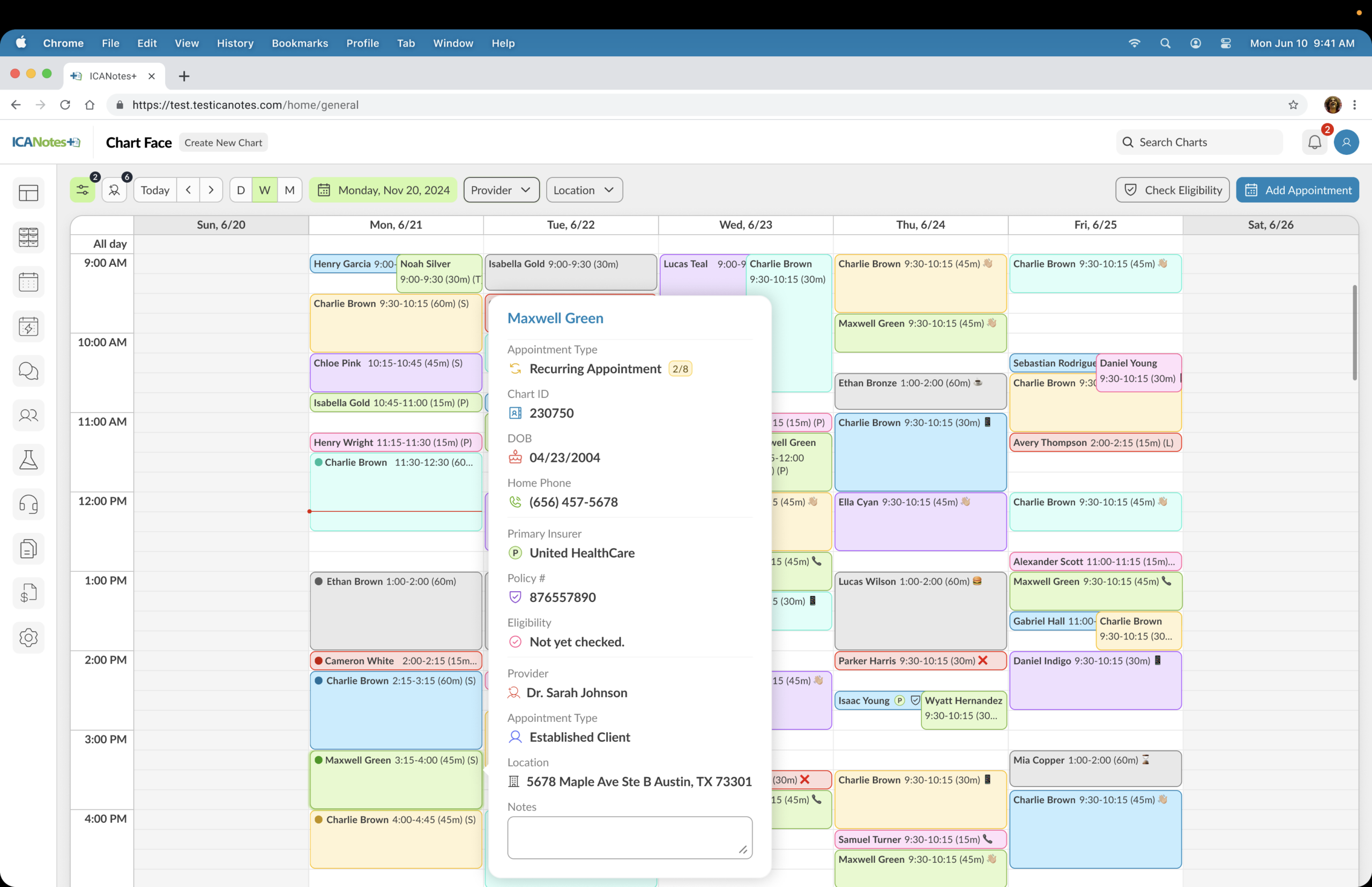The height and width of the screenshot is (887, 1372).
Task: Click in the Notes text area
Action: click(x=629, y=837)
